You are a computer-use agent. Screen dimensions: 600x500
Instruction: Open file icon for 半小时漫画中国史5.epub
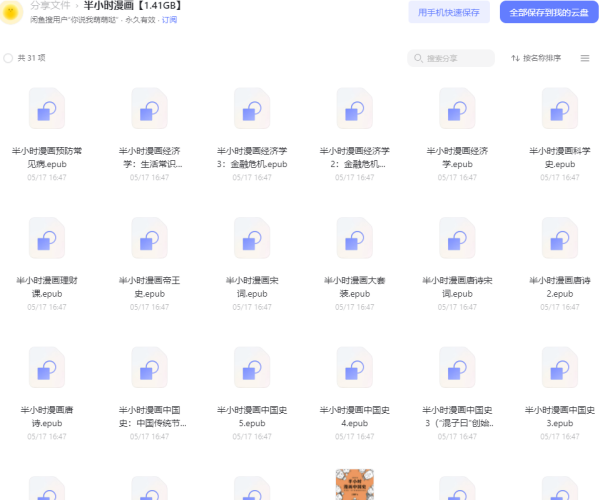tap(252, 367)
